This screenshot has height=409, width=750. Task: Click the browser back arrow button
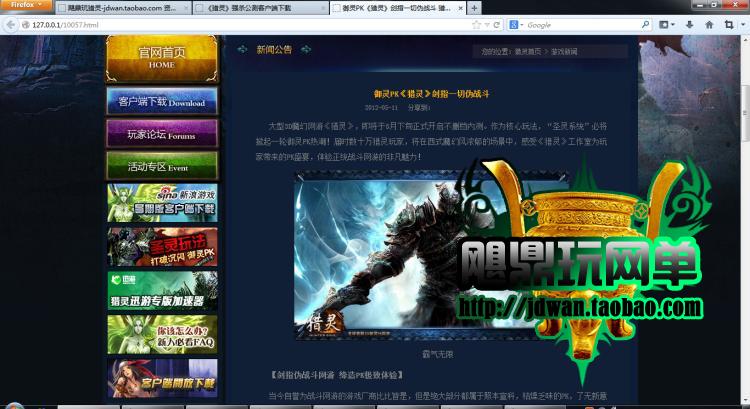pos(10,24)
